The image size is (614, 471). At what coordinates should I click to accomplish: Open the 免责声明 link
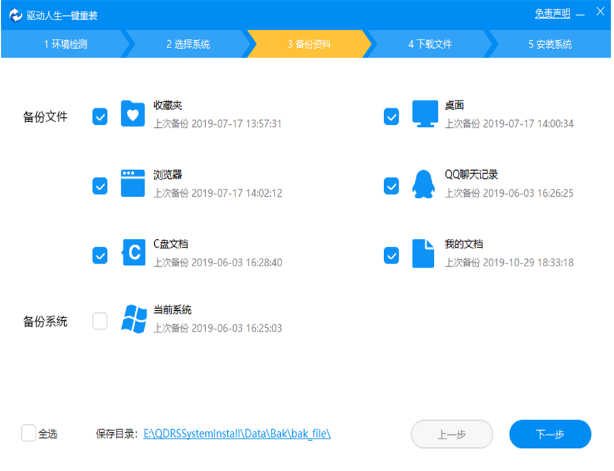[x=552, y=14]
